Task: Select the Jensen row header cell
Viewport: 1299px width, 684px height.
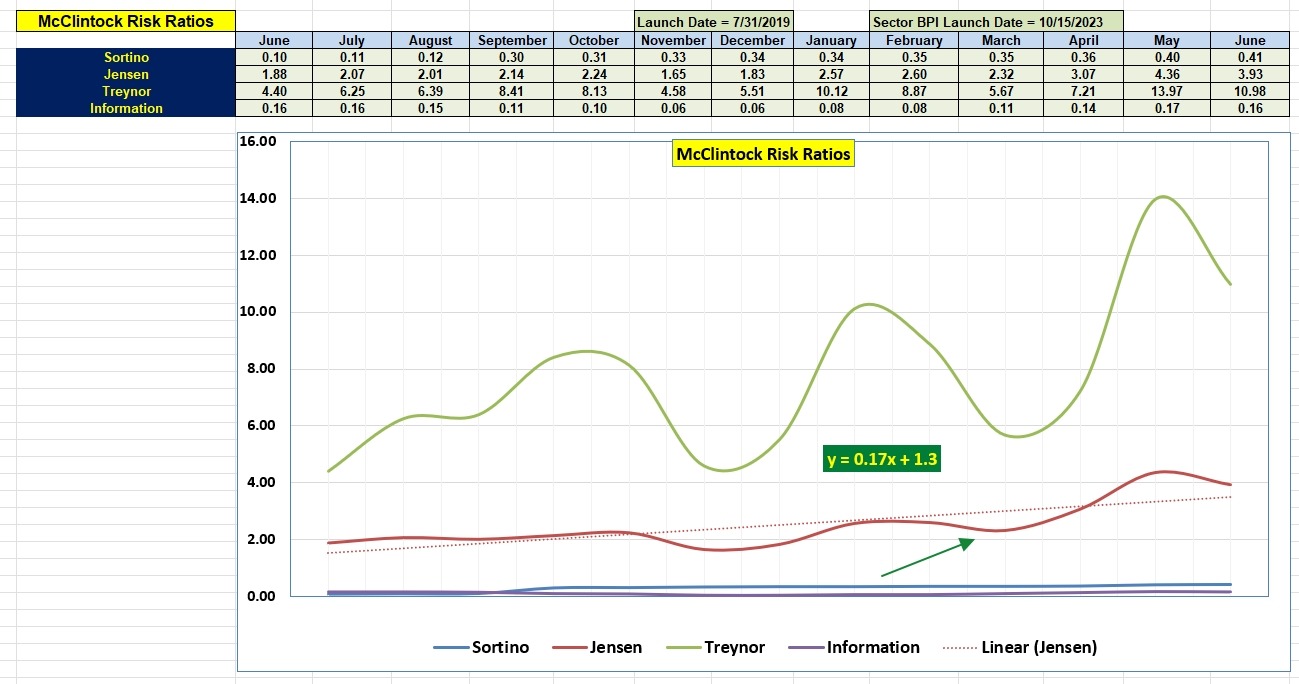Action: click(126, 74)
